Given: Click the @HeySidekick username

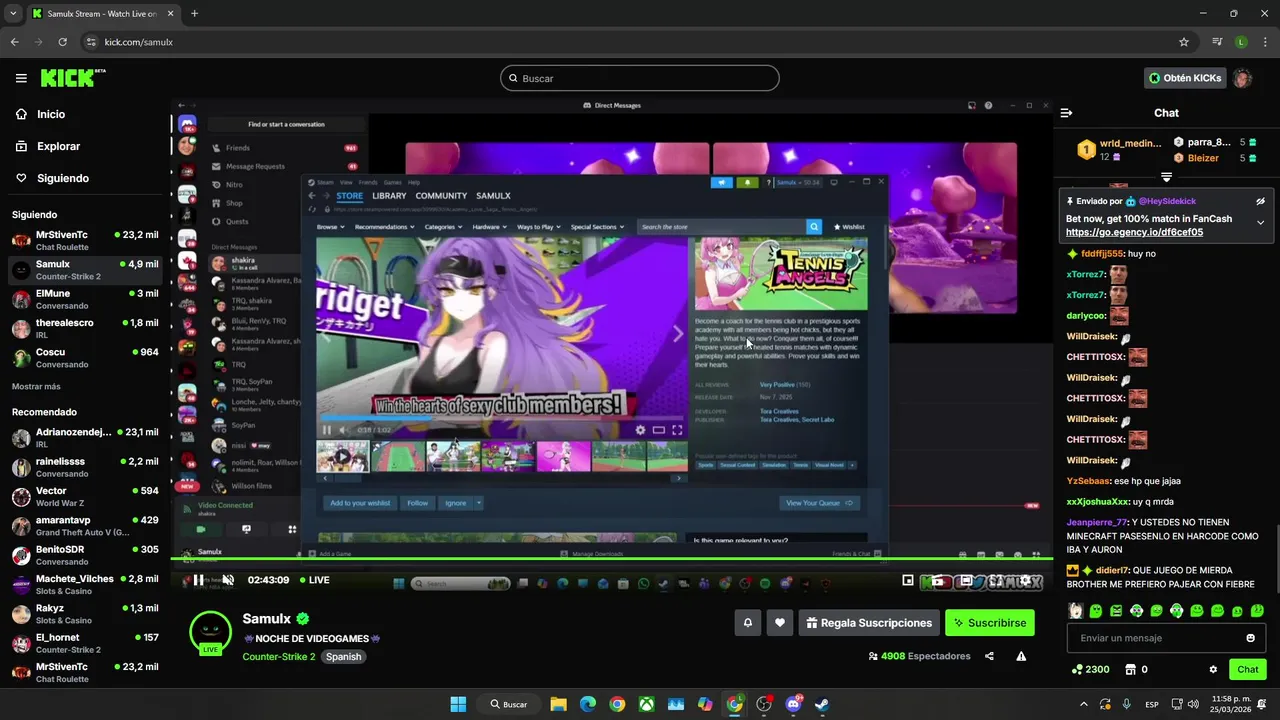Looking at the screenshot, I should pyautogui.click(x=1167, y=201).
